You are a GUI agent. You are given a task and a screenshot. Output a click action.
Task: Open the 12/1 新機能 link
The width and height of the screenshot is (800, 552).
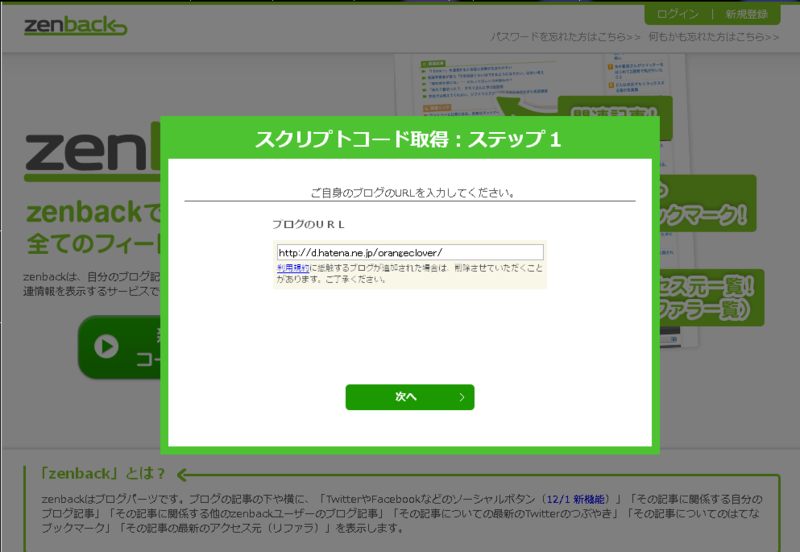click(576, 499)
